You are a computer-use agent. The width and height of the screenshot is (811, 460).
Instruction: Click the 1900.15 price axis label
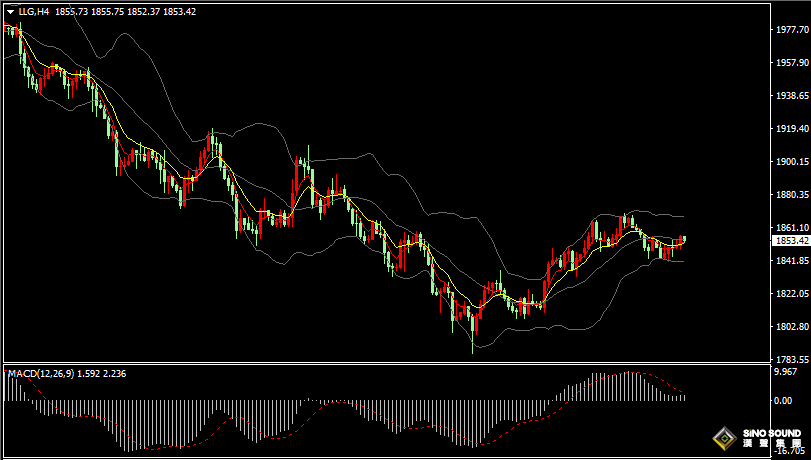tap(791, 162)
